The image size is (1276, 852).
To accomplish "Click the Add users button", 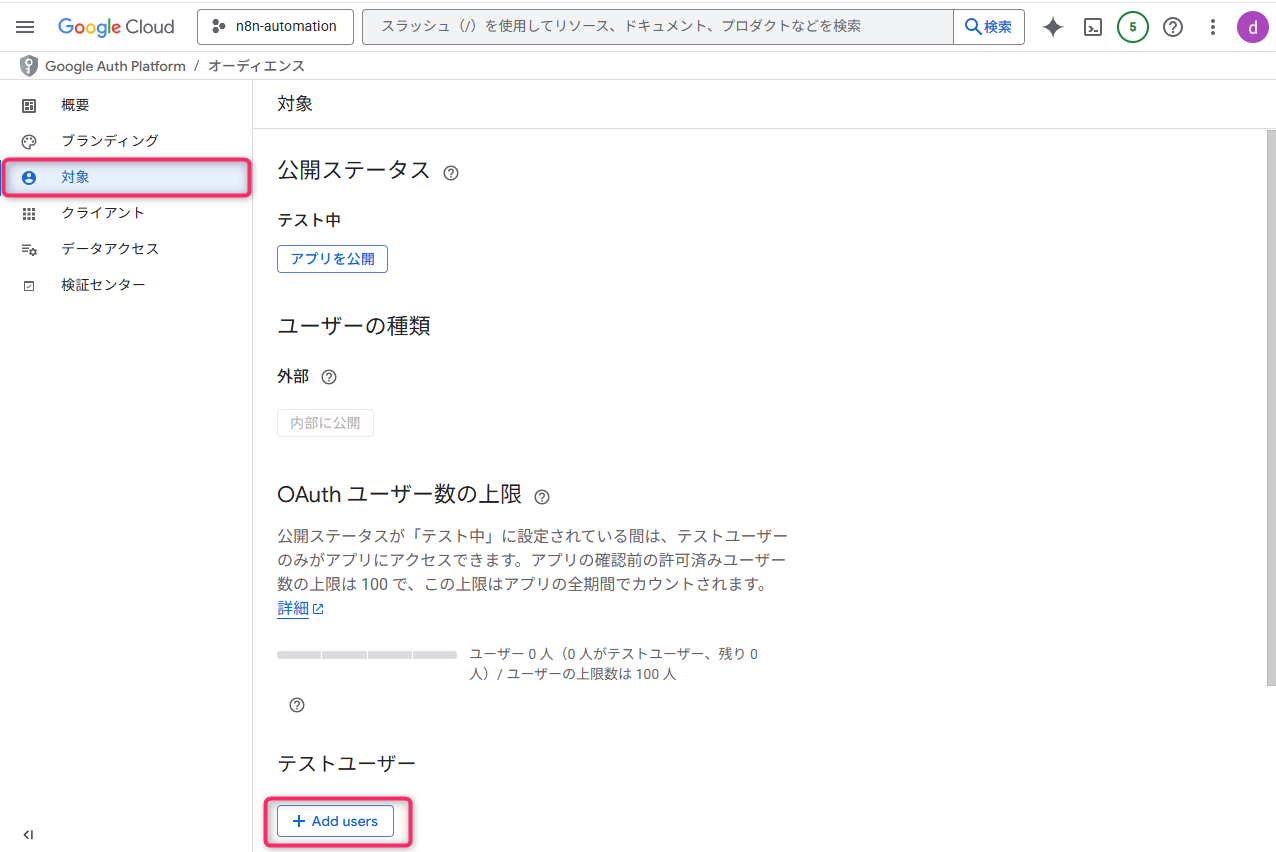I will tap(335, 821).
